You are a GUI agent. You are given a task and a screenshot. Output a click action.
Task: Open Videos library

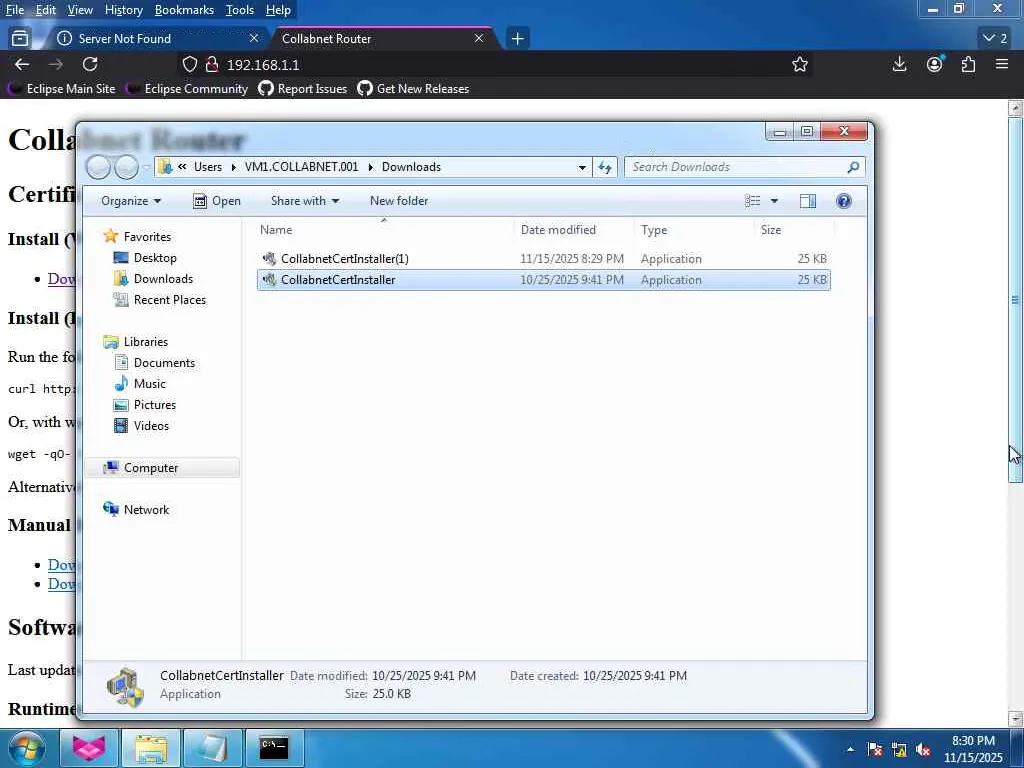pyautogui.click(x=142, y=426)
